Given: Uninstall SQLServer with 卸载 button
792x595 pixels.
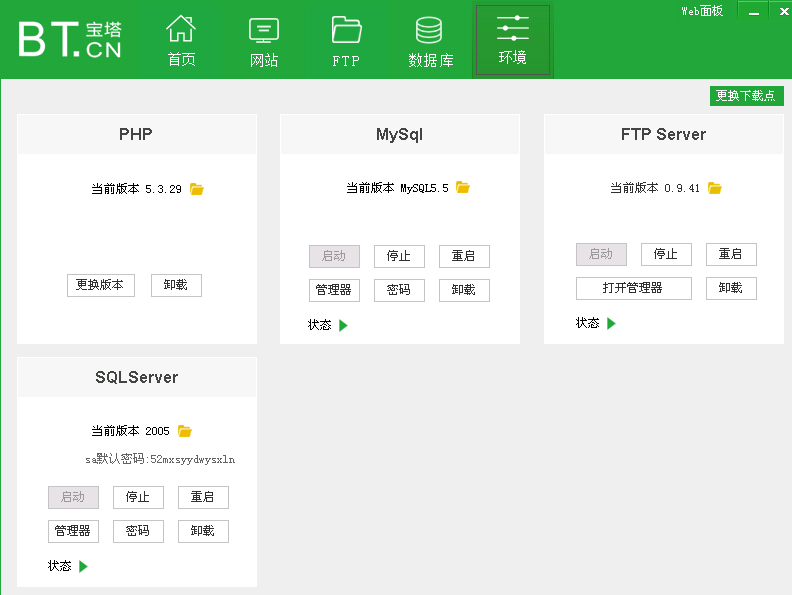Looking at the screenshot, I should pyautogui.click(x=203, y=531).
